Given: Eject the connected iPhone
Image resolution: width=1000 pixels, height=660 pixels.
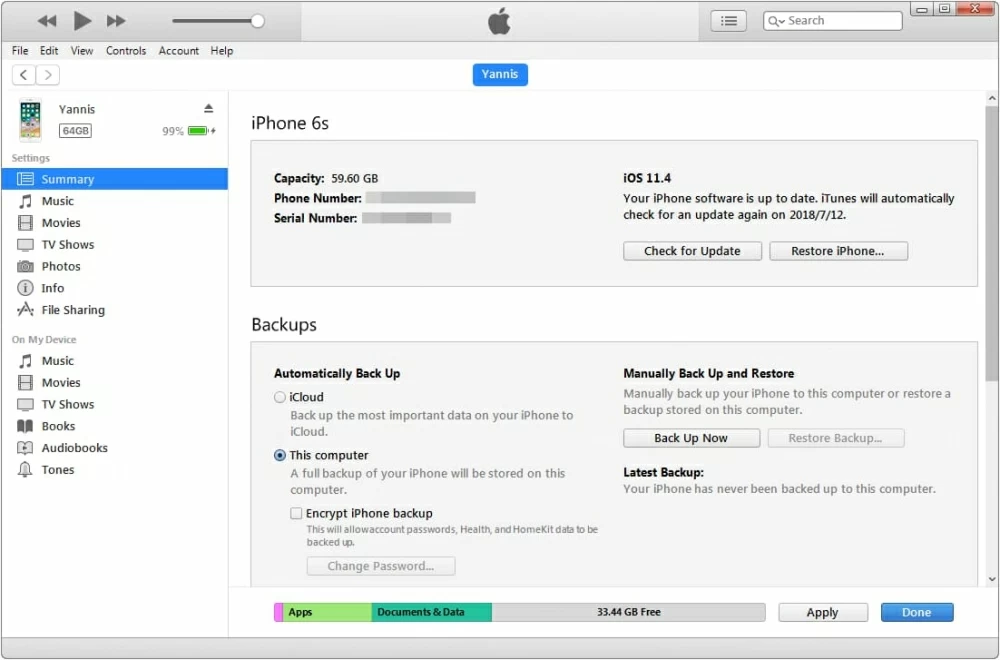Looking at the screenshot, I should coord(207,109).
